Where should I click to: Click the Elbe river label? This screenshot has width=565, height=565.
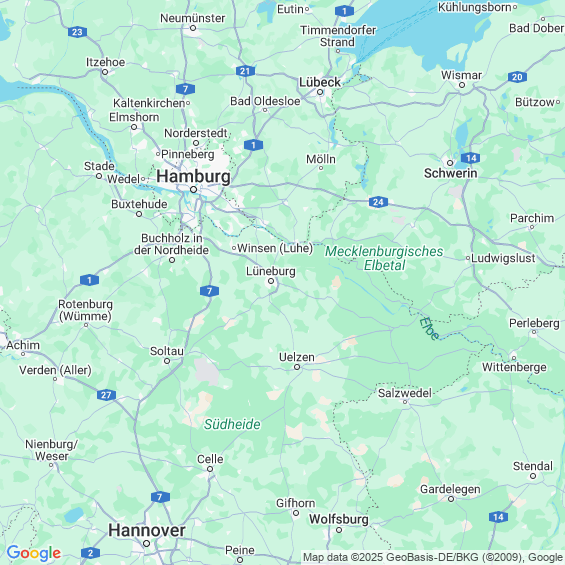coord(430,328)
